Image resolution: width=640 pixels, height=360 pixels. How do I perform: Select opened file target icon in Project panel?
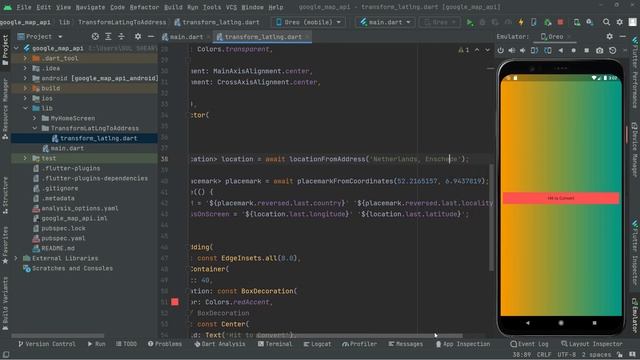tap(95, 36)
